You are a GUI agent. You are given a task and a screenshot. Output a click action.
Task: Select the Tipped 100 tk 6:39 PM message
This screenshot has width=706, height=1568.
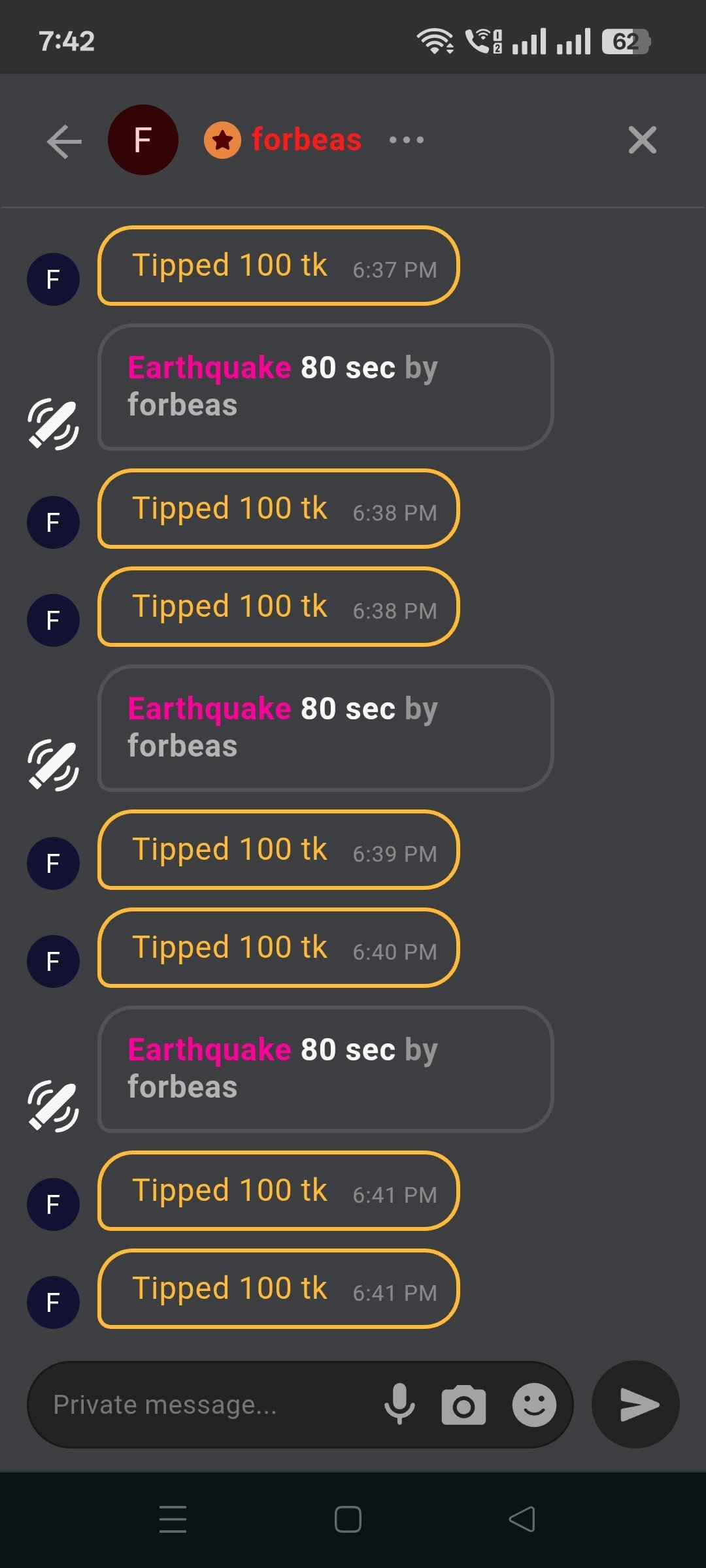tap(278, 850)
